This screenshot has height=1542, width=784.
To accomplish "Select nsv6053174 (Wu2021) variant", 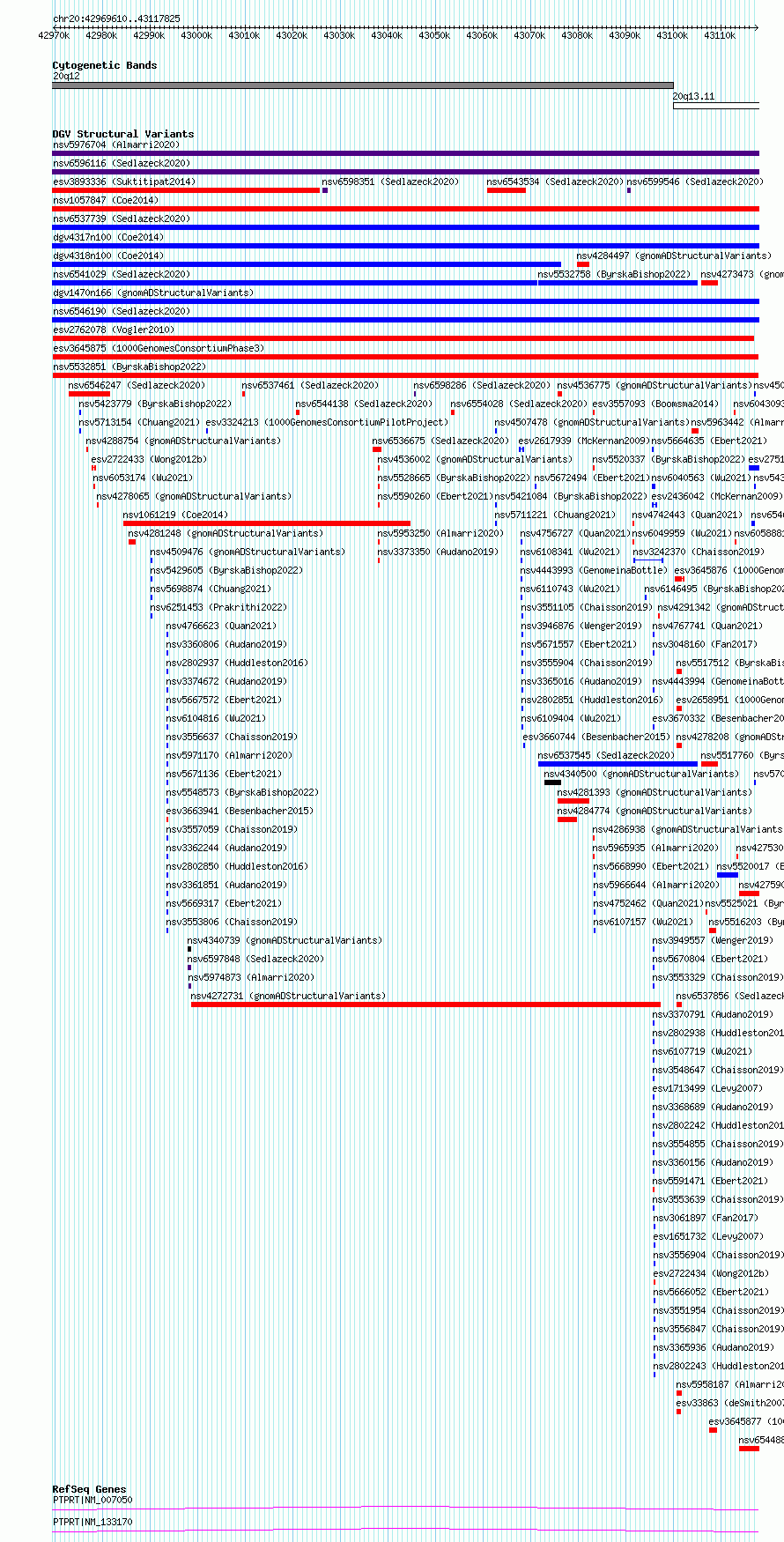I will click(144, 478).
